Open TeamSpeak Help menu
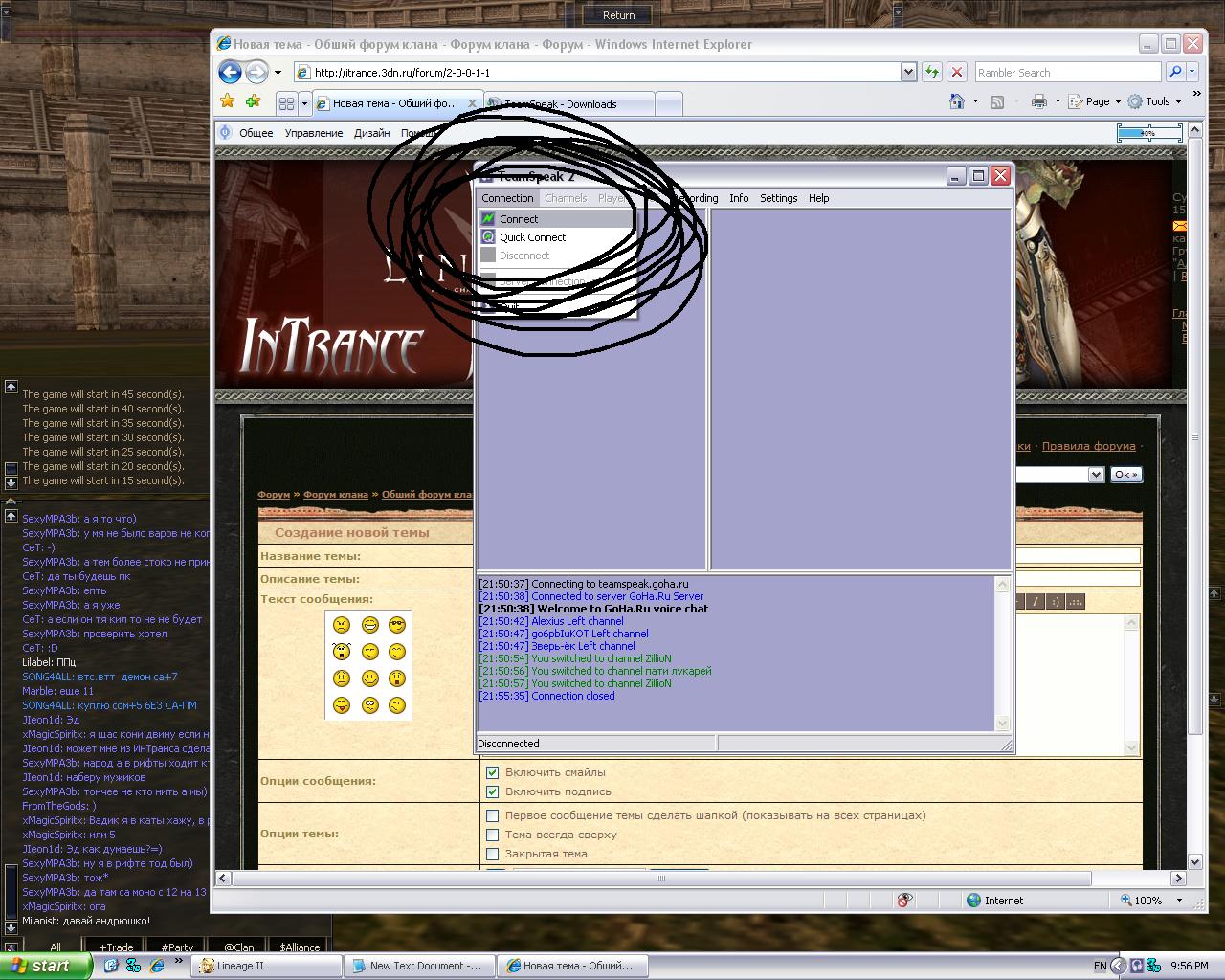This screenshot has height=980, width=1225. click(818, 198)
